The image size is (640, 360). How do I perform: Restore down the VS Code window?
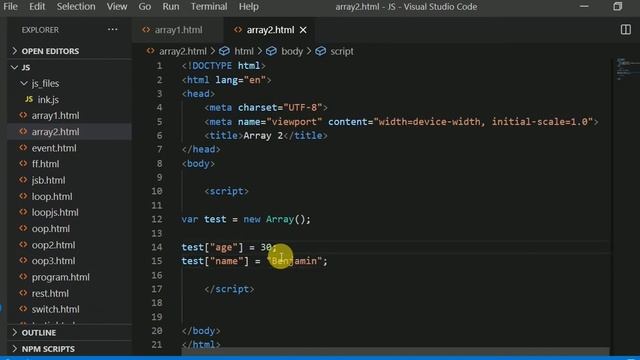point(617,7)
